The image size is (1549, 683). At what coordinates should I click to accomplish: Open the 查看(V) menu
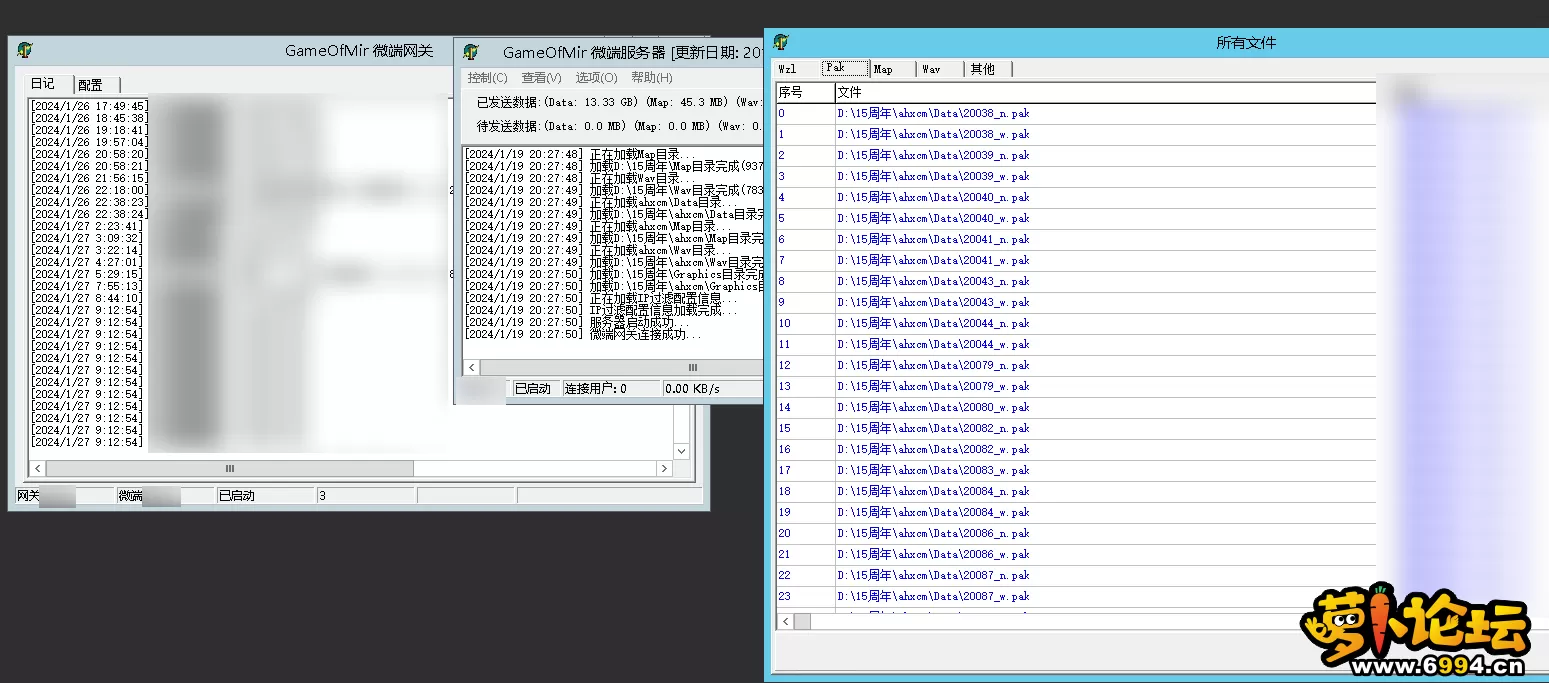541,78
